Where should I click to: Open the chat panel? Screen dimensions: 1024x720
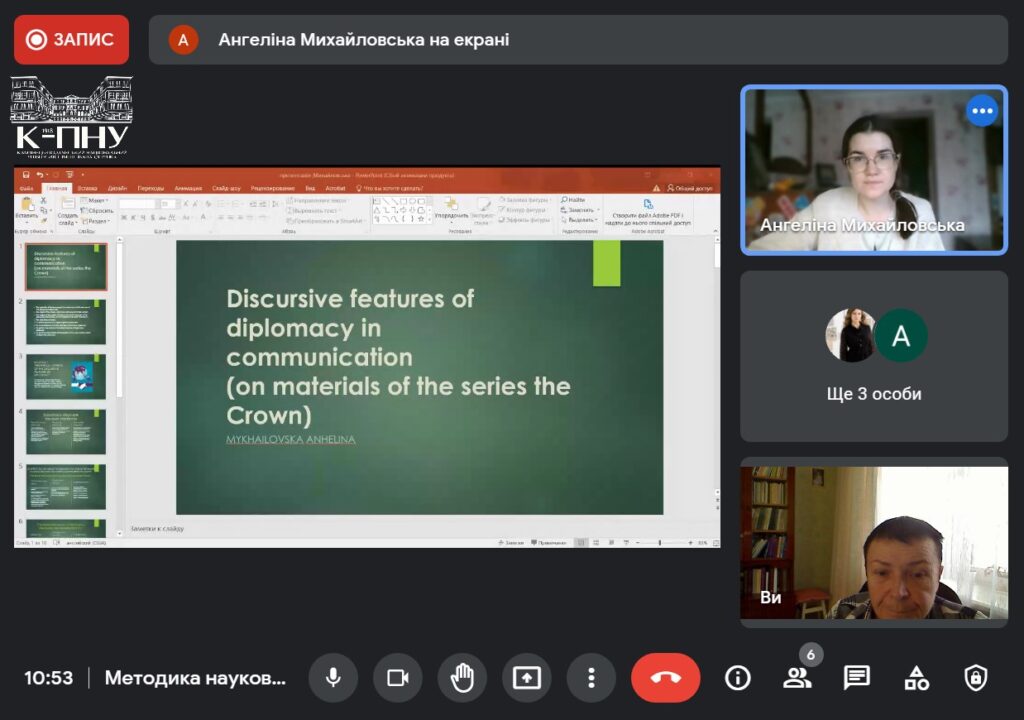point(857,678)
